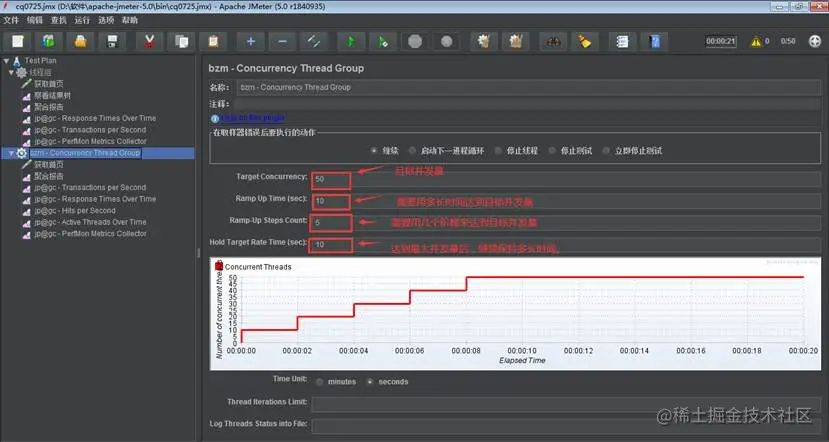This screenshot has width=829, height=442.
Task: Click the New test plan toolbar icon
Action: 17,41
